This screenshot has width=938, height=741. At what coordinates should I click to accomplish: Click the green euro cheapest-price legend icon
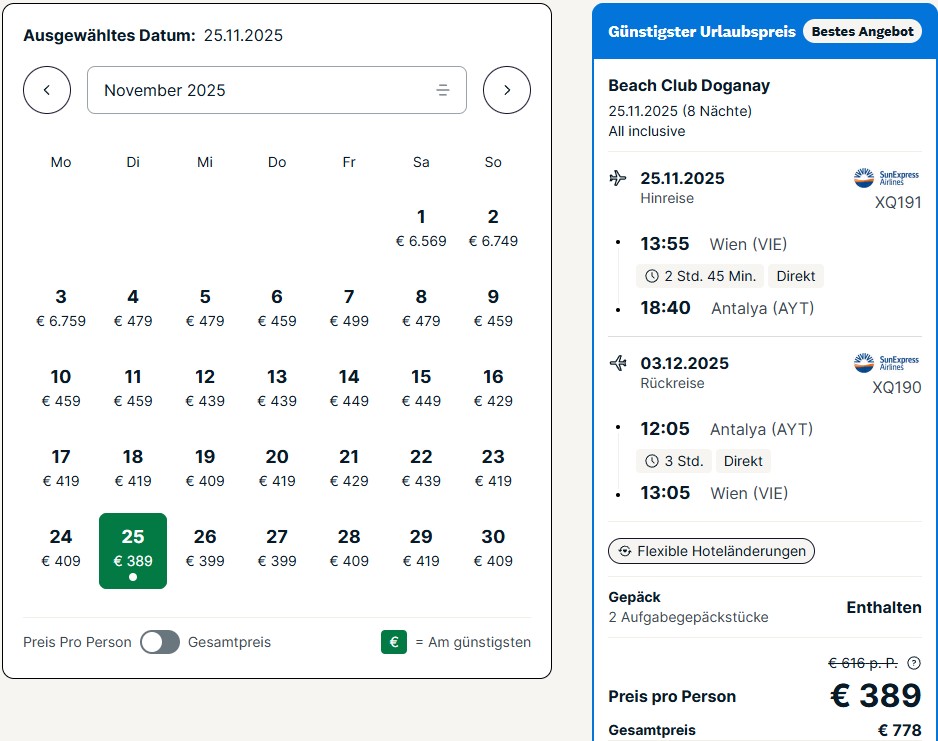pyautogui.click(x=394, y=642)
